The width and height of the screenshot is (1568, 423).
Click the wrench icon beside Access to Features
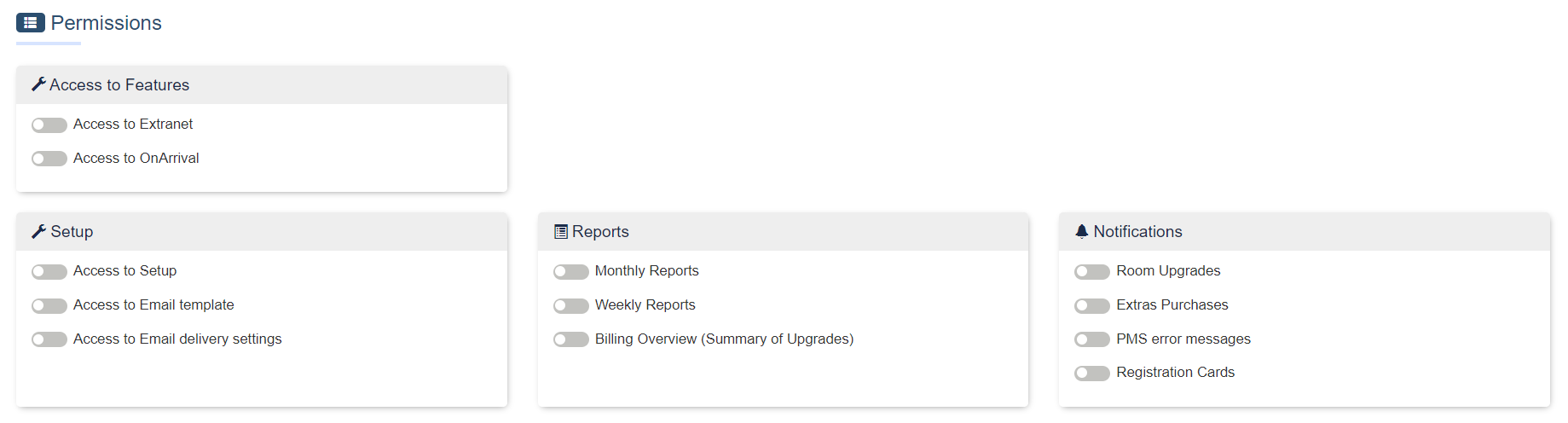click(x=38, y=84)
